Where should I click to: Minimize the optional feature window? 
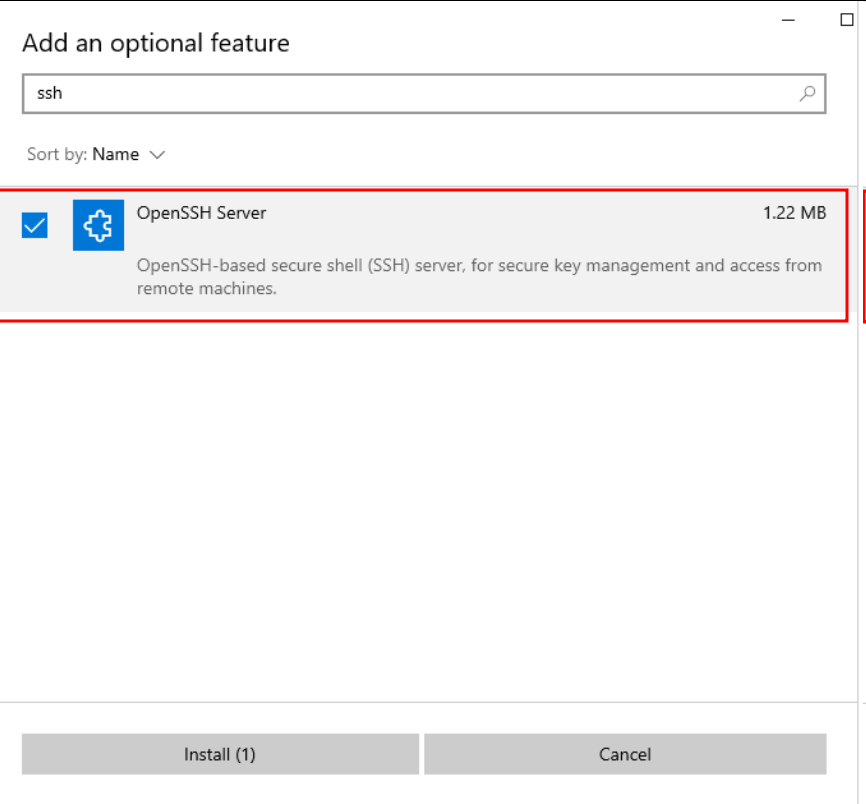(x=789, y=21)
